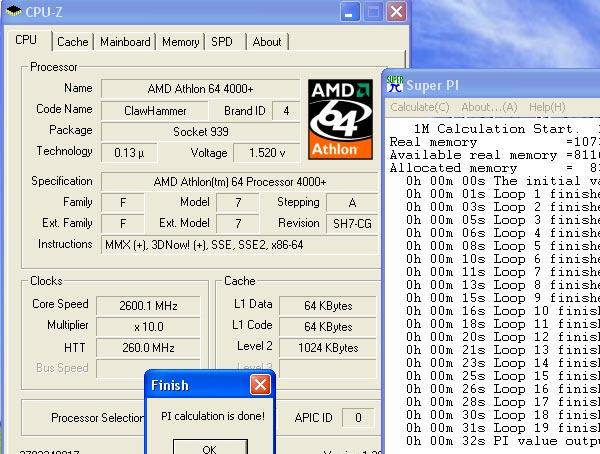Viewport: 600px width, 454px height.
Task: Click the 1M Calculation Start line
Action: 506,129
